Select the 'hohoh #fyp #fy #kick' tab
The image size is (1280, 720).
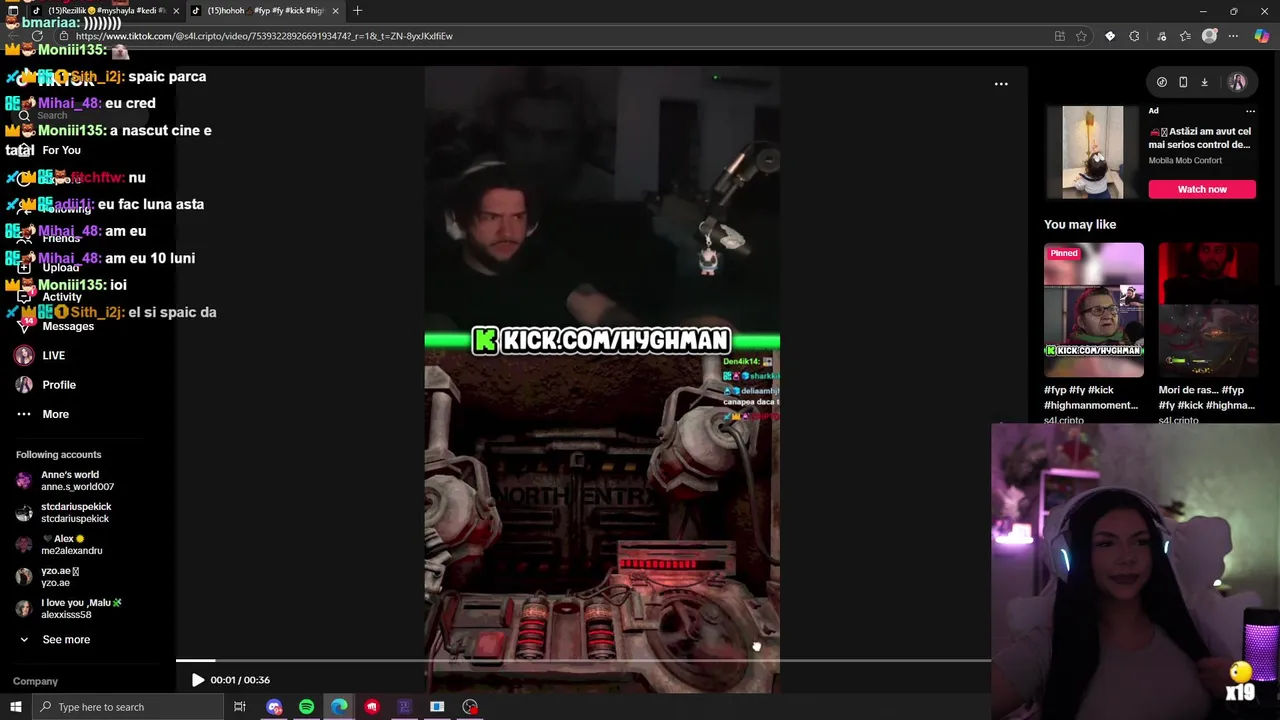pos(265,11)
